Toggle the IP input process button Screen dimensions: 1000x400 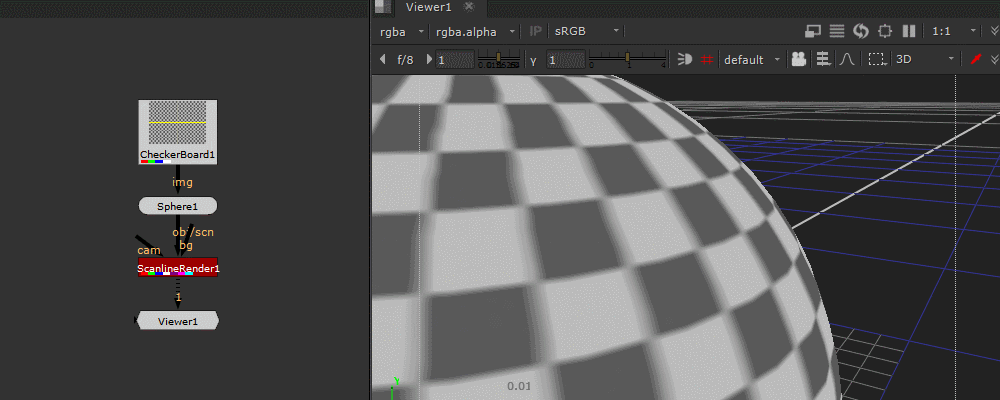536,31
